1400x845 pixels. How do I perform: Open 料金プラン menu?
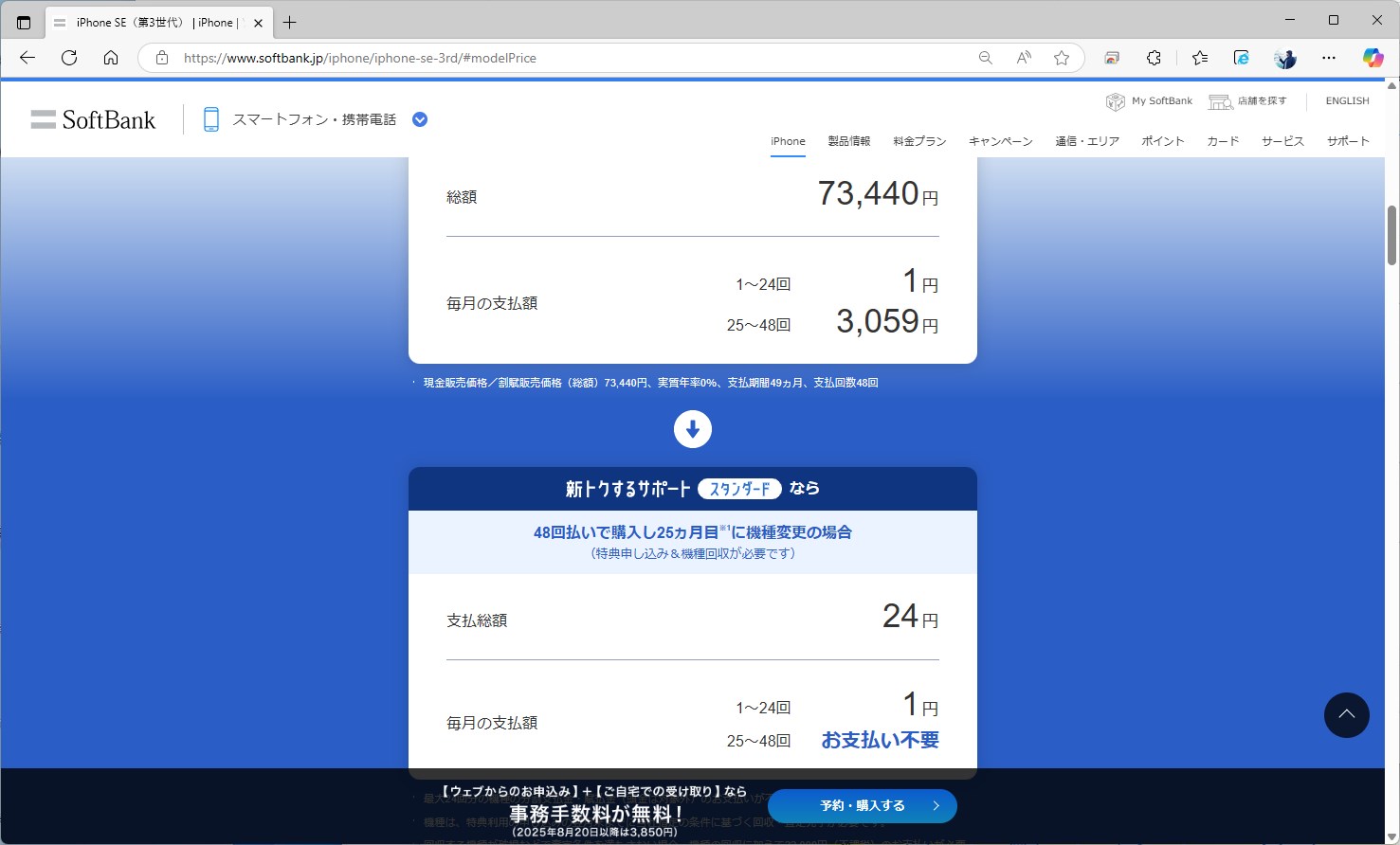(x=919, y=141)
